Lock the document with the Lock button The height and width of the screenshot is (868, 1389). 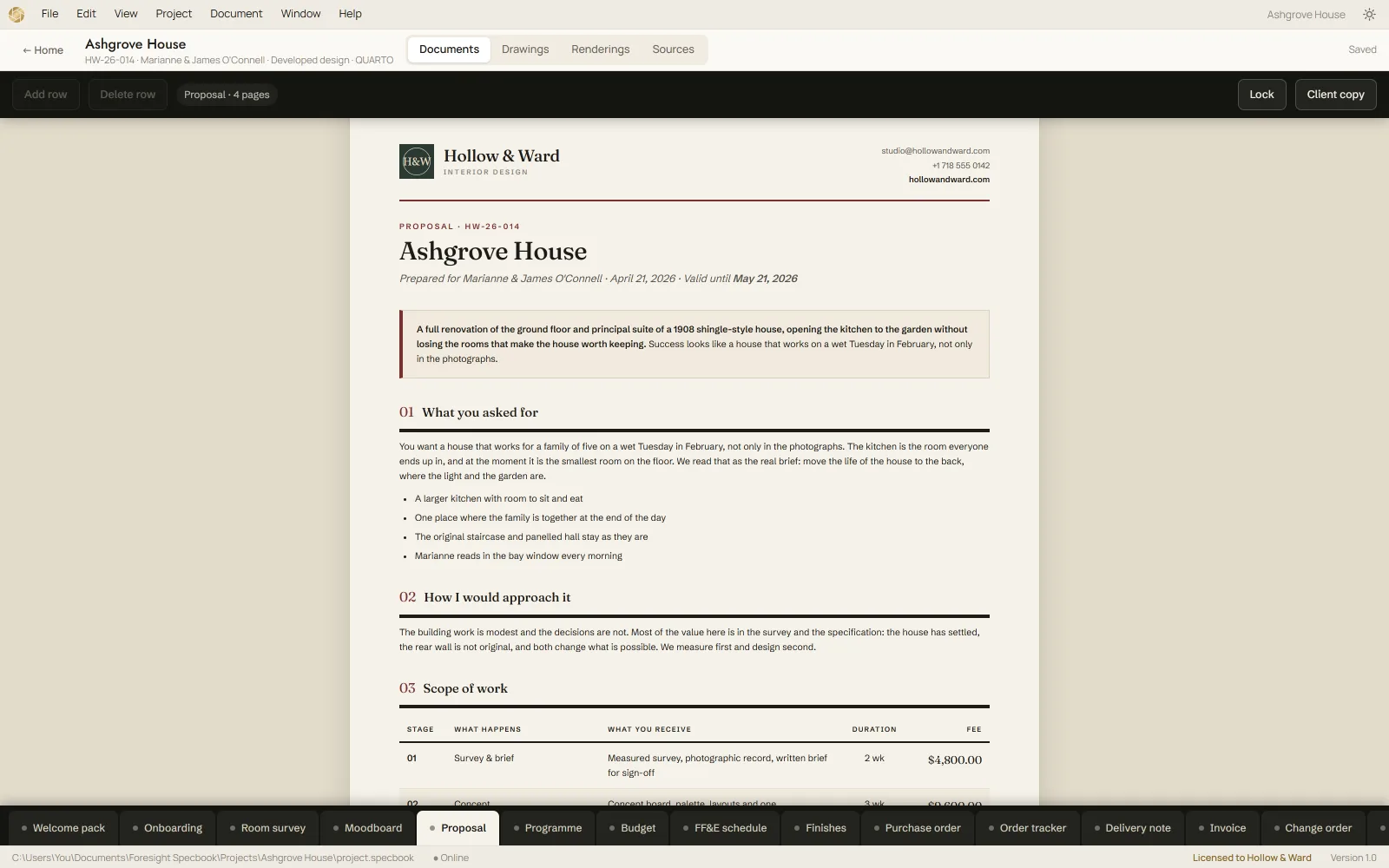pyautogui.click(x=1261, y=95)
